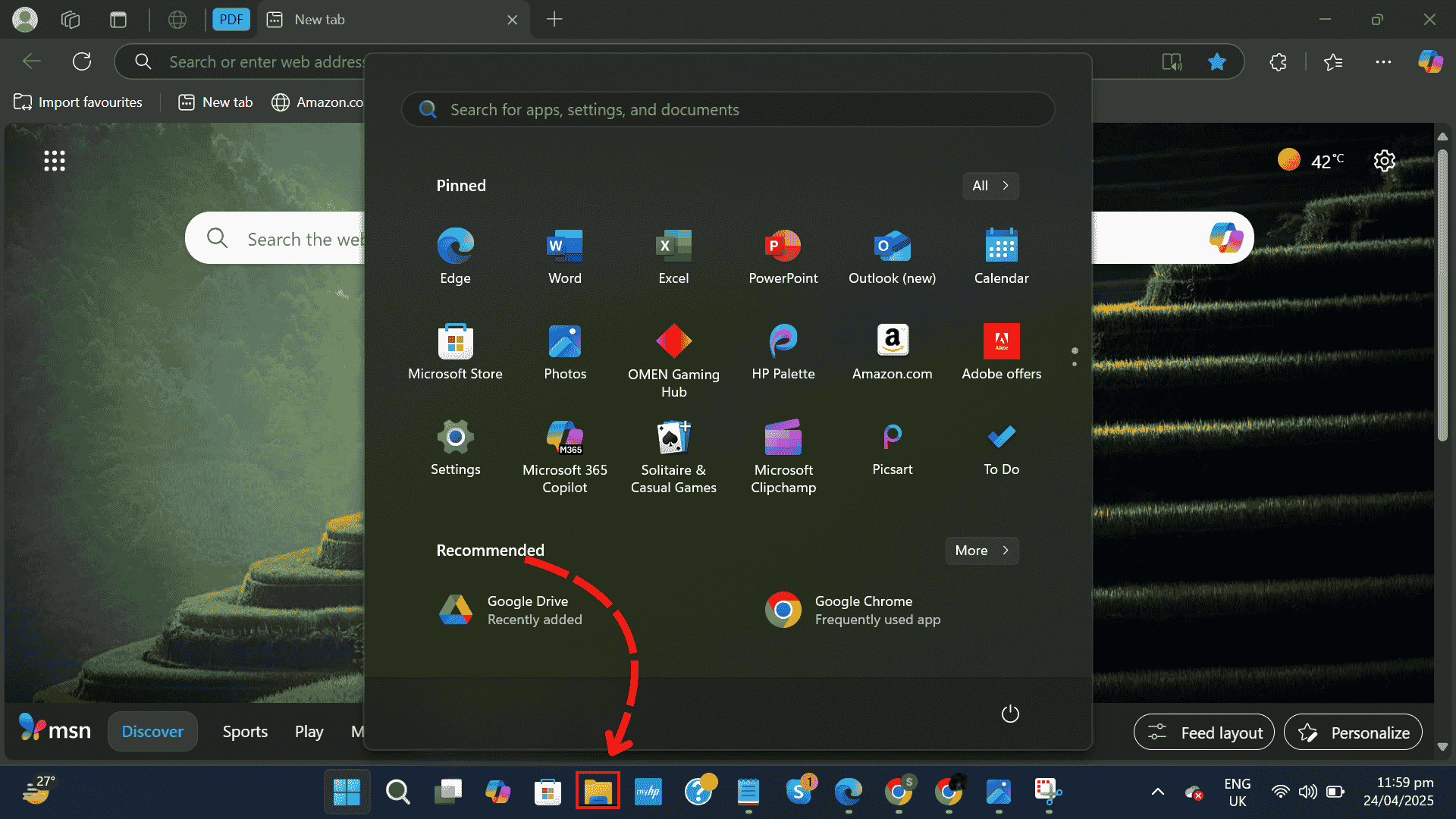
Task: Open Import favourites in bookmarks bar
Action: pyautogui.click(x=78, y=102)
